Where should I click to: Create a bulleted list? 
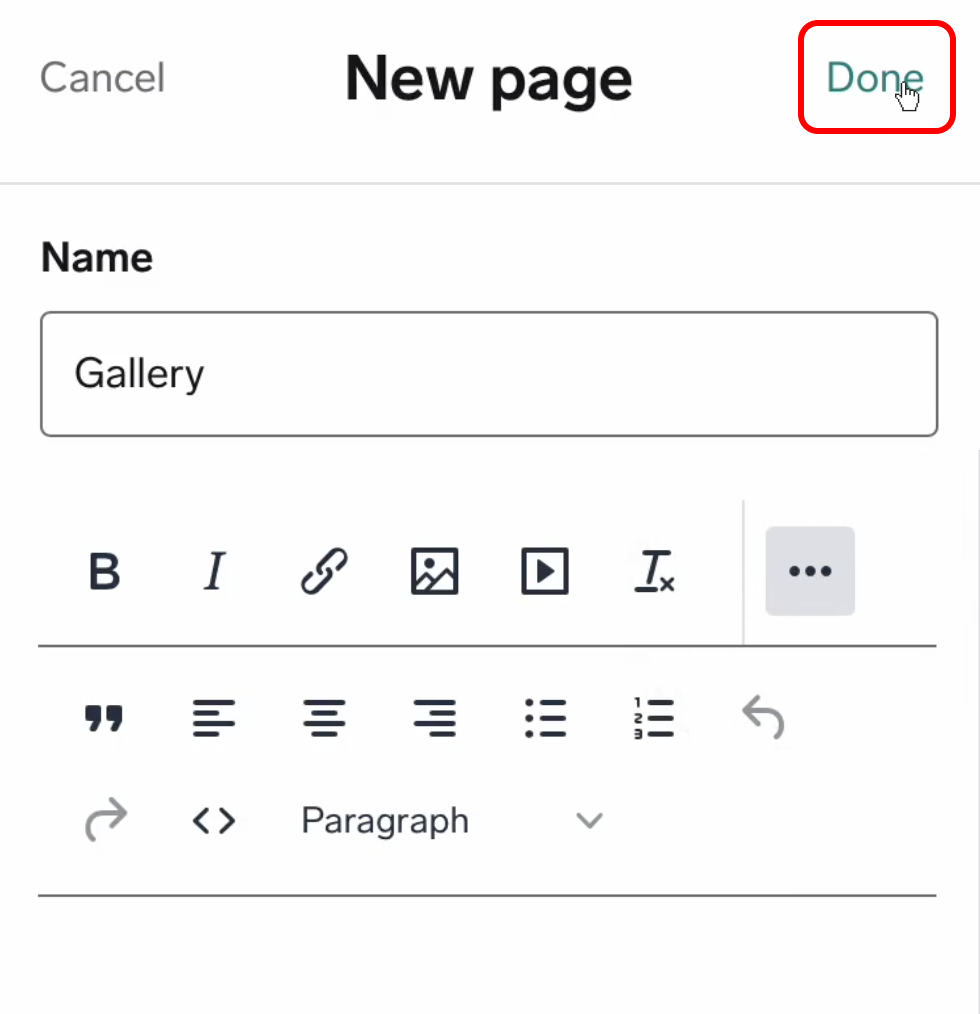545,718
